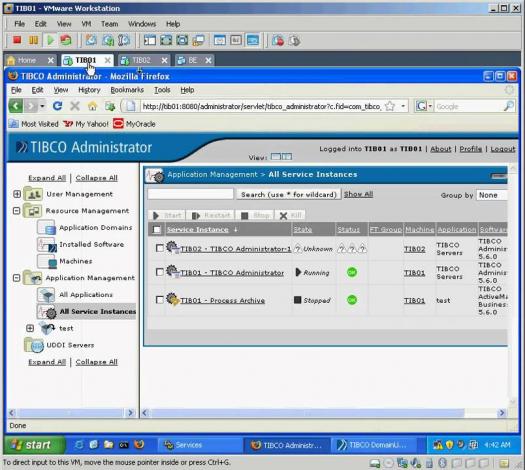The height and width of the screenshot is (470, 525).
Task: Click the VMware take snapshot toolbar icon
Action: click(x=91, y=41)
